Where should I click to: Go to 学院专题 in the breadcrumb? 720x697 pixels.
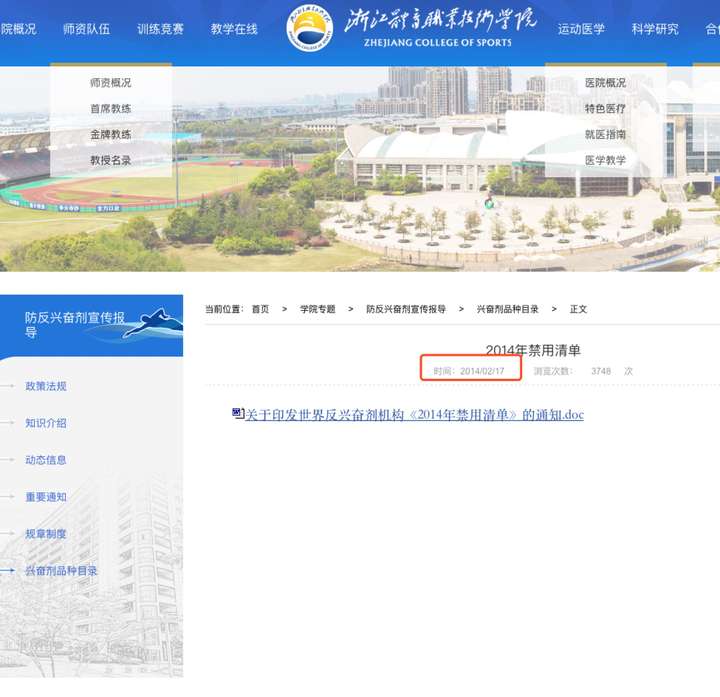click(x=318, y=309)
